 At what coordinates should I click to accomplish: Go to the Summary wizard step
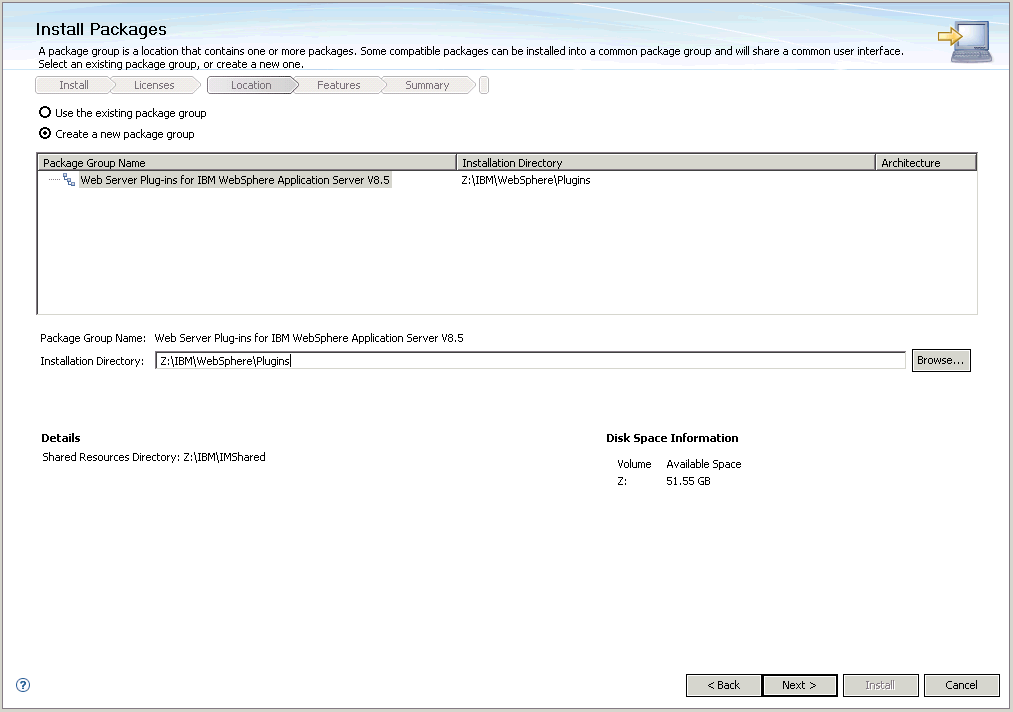coord(427,85)
